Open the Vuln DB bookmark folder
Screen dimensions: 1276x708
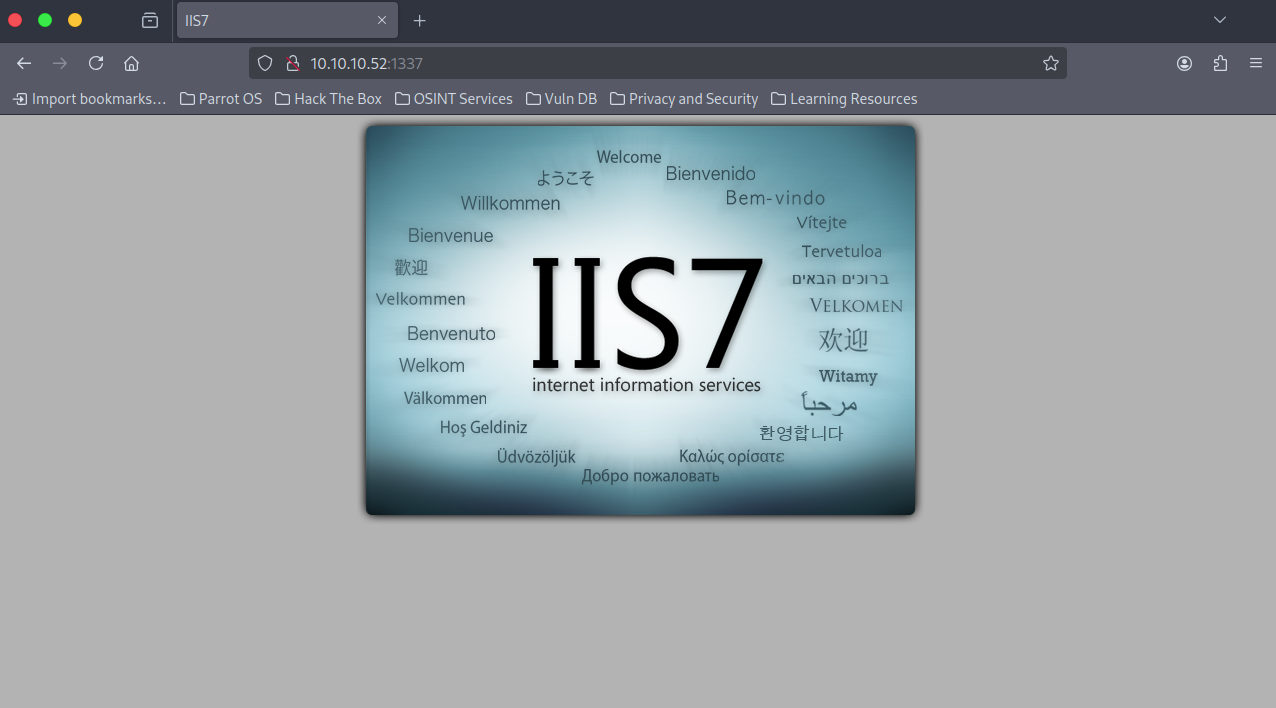click(561, 99)
